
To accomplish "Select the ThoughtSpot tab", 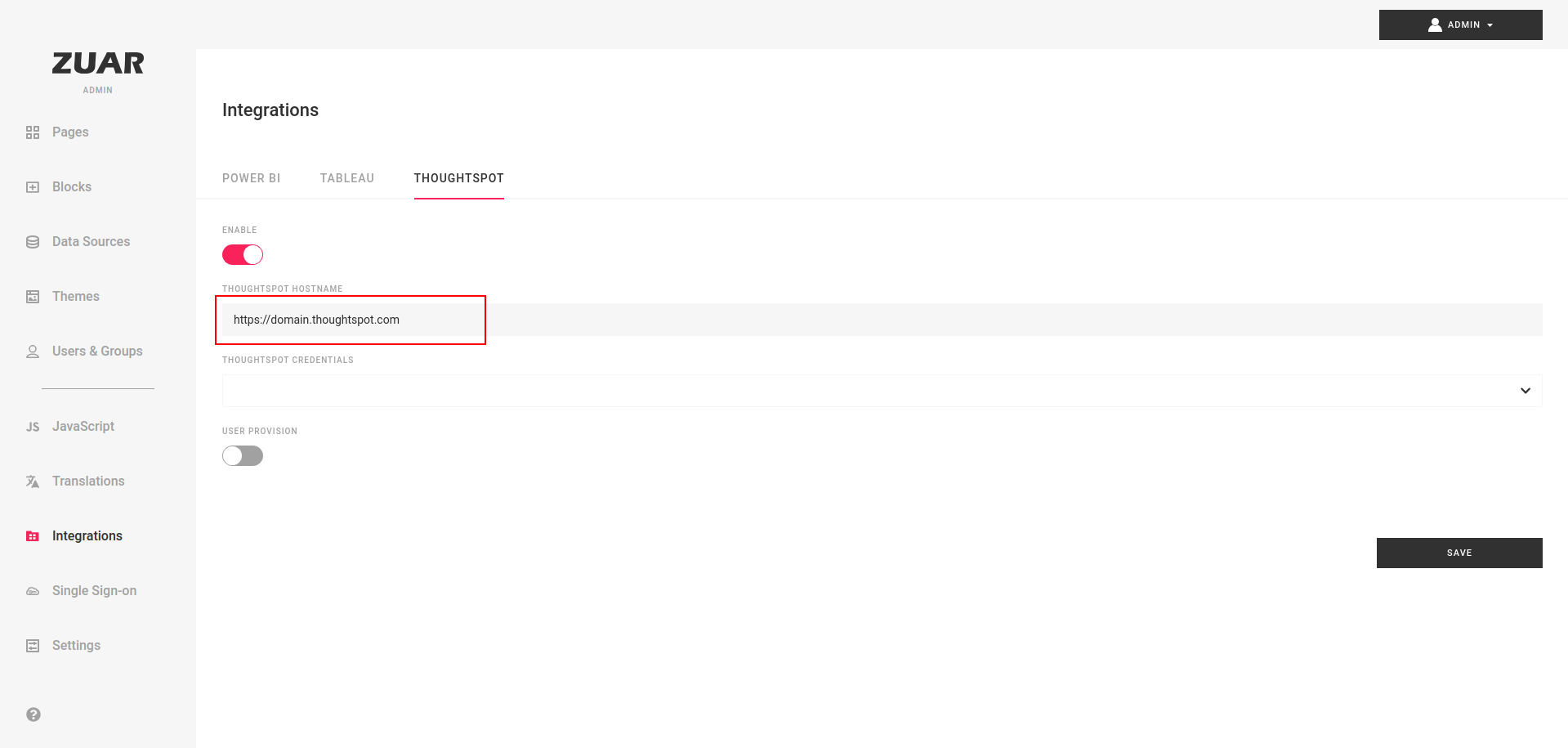I will point(459,178).
